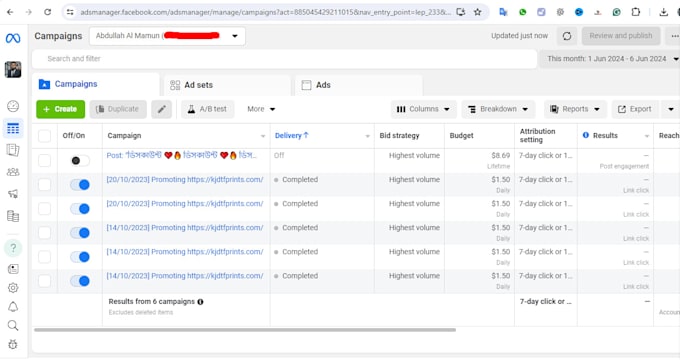Open the Results column header dropdown arrow
680x360 pixels.
coord(647,136)
